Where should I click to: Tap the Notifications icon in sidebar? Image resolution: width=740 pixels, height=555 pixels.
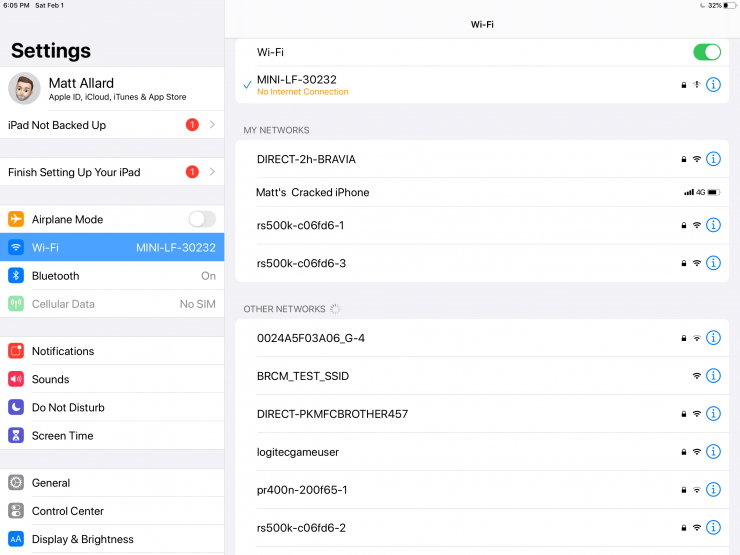pyautogui.click(x=16, y=351)
